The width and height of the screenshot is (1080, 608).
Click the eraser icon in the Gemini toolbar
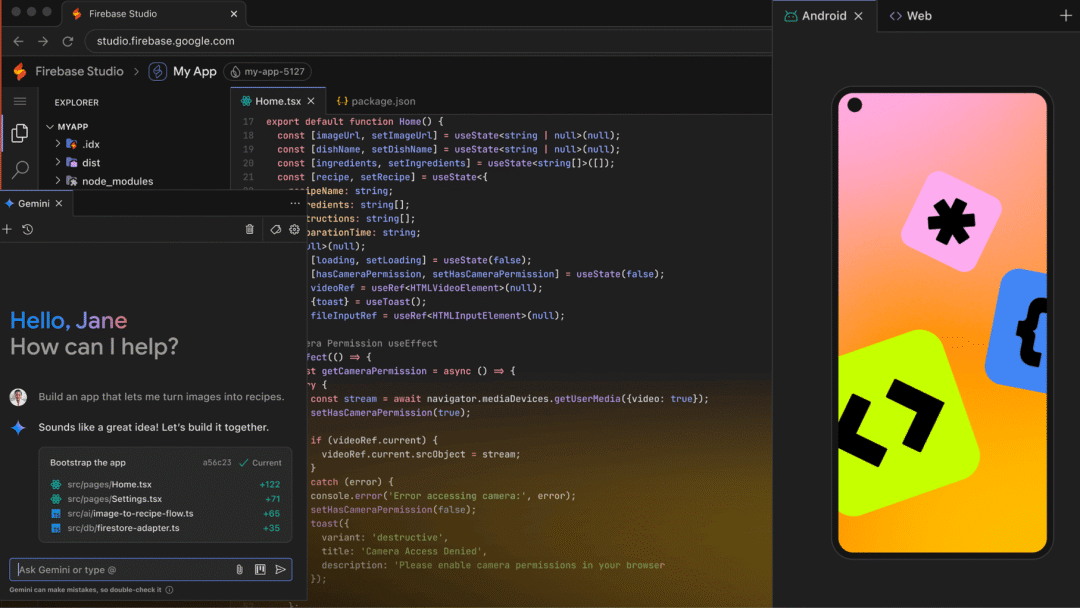(276, 229)
